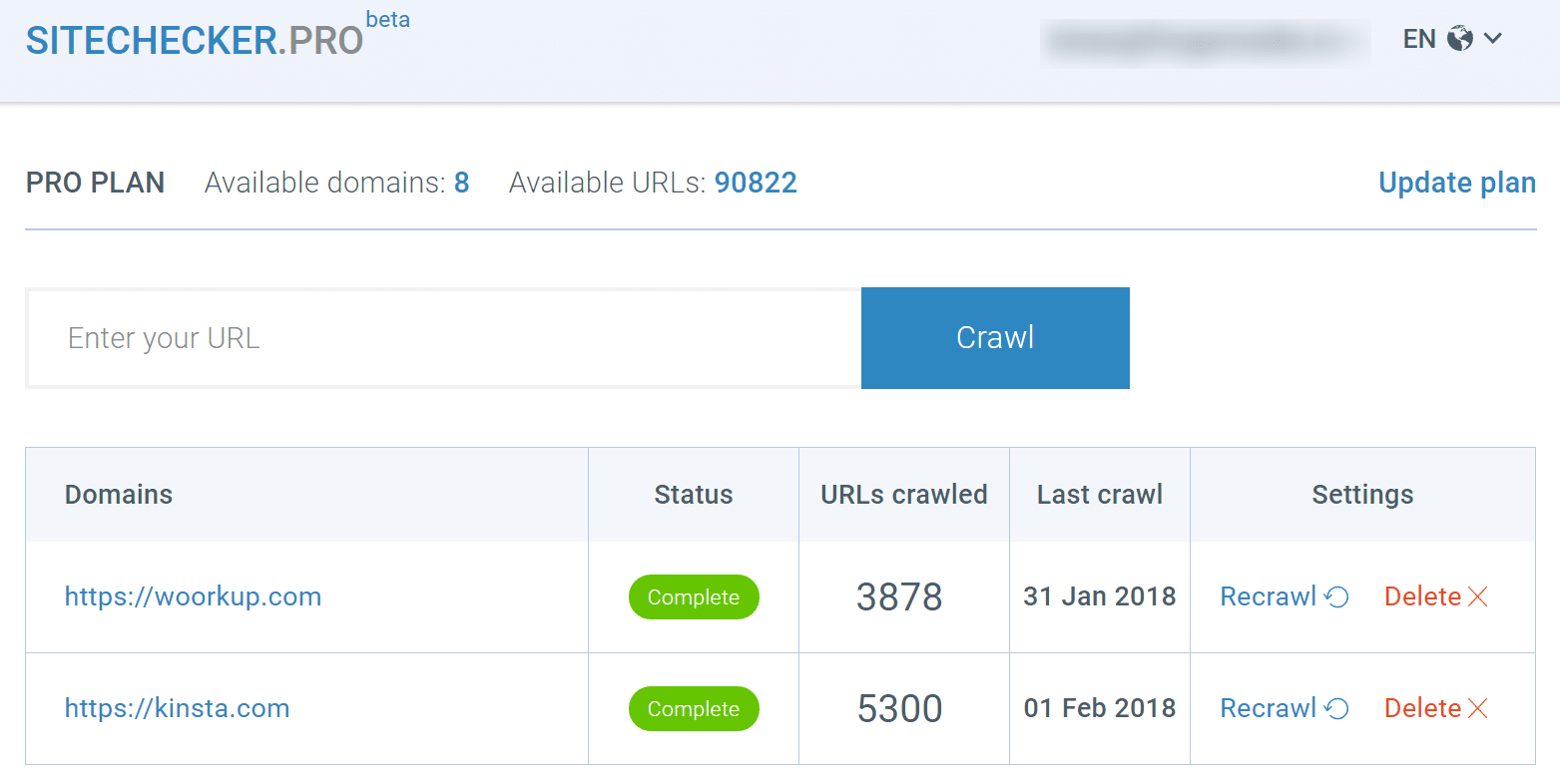
Task: Select the 3878 URLs crawled value
Action: pyautogui.click(x=899, y=596)
